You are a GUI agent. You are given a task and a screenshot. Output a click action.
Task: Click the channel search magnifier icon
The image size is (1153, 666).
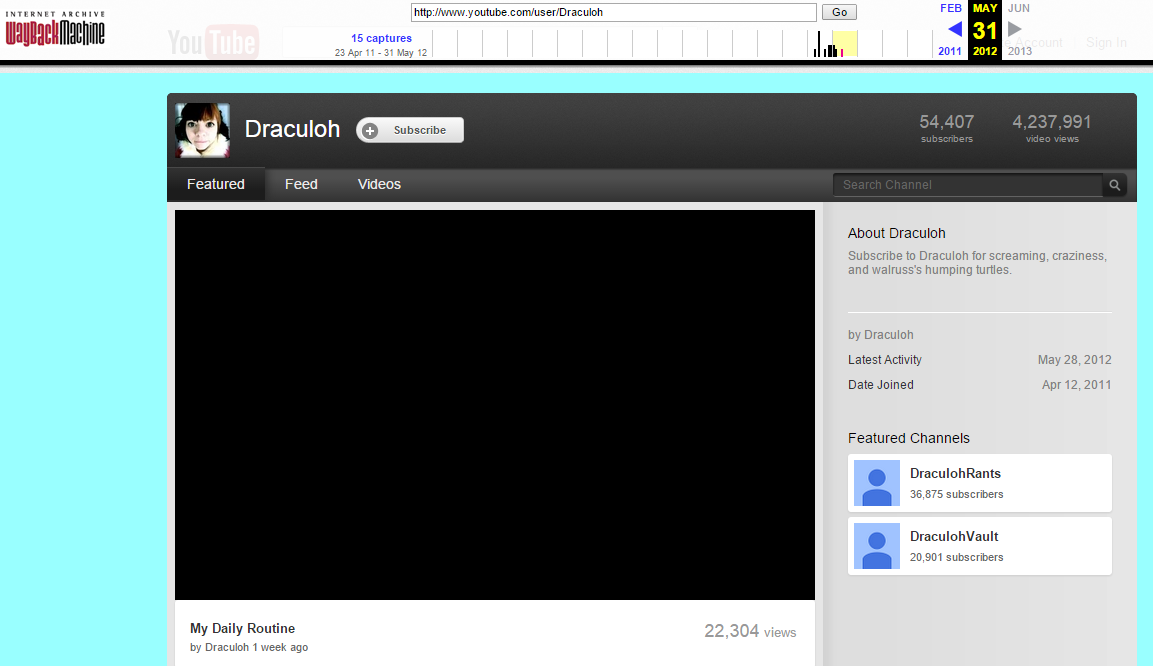click(1114, 185)
